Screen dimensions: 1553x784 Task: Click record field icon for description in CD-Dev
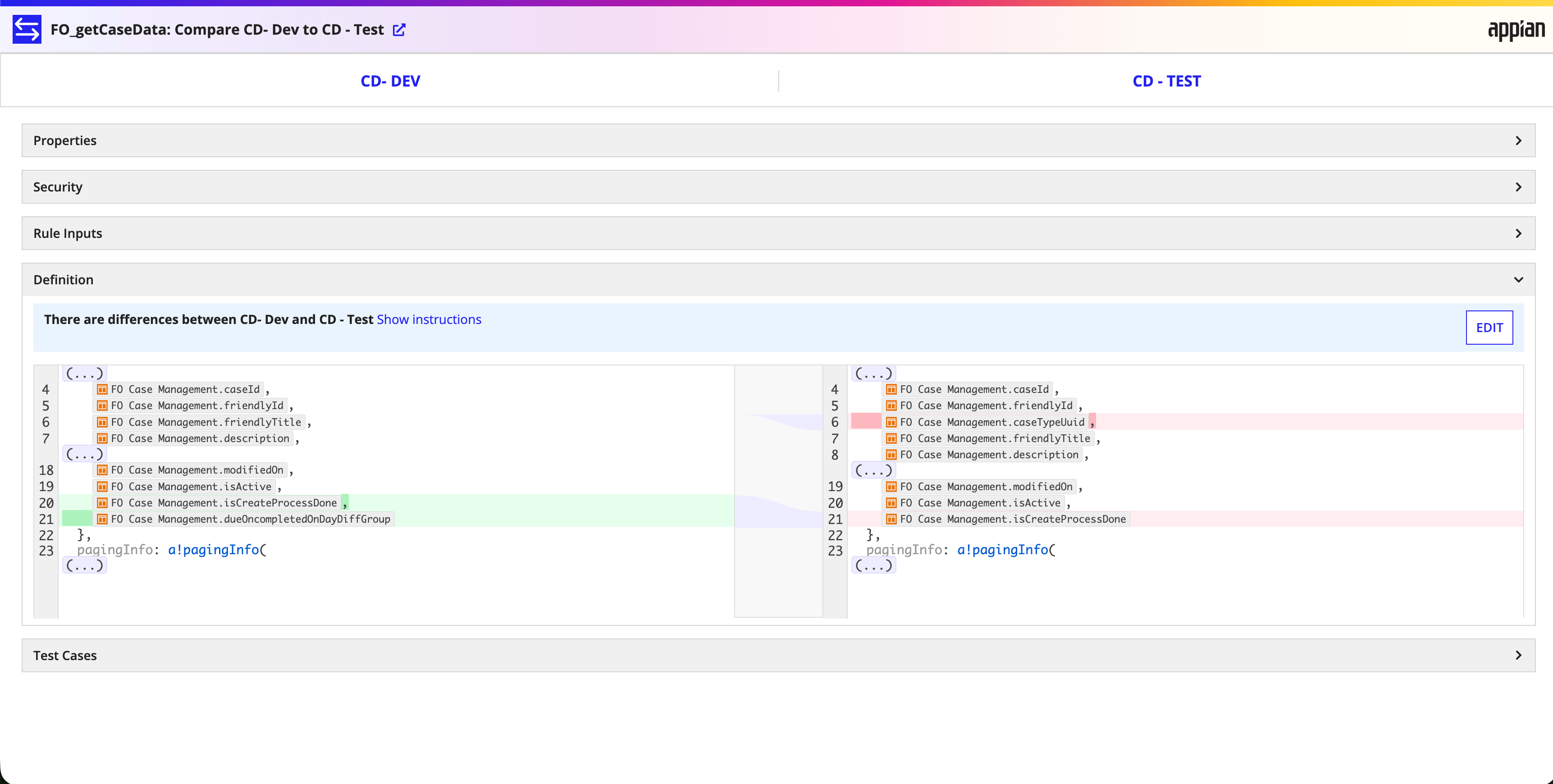pos(102,438)
